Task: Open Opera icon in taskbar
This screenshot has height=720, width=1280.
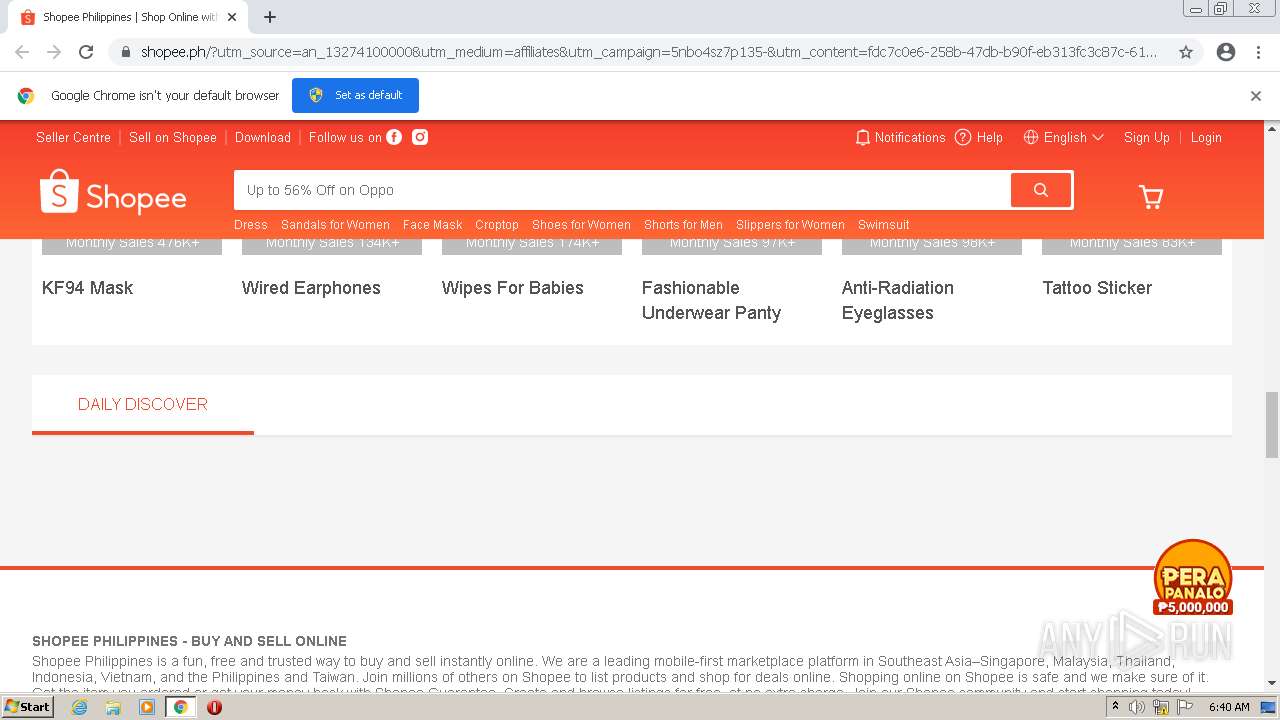Action: 214,707
